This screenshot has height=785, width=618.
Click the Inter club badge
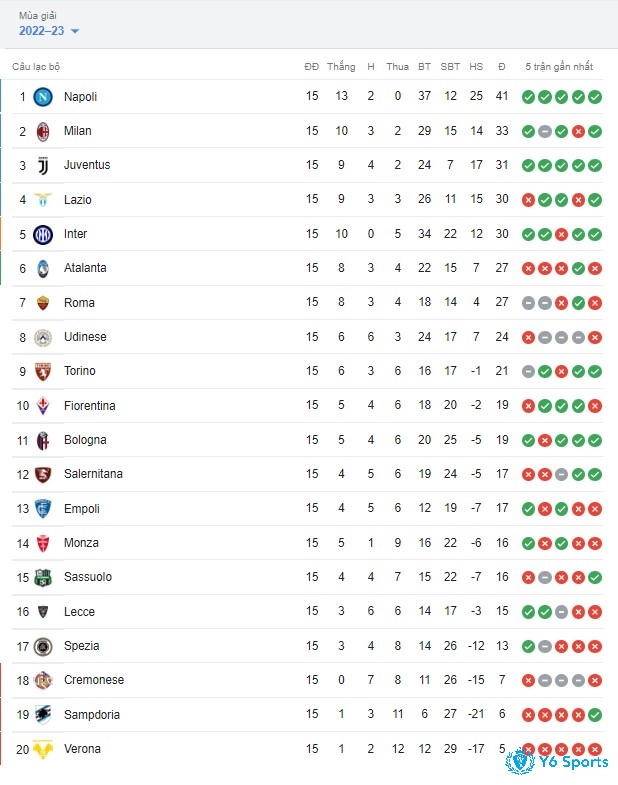[x=43, y=234]
